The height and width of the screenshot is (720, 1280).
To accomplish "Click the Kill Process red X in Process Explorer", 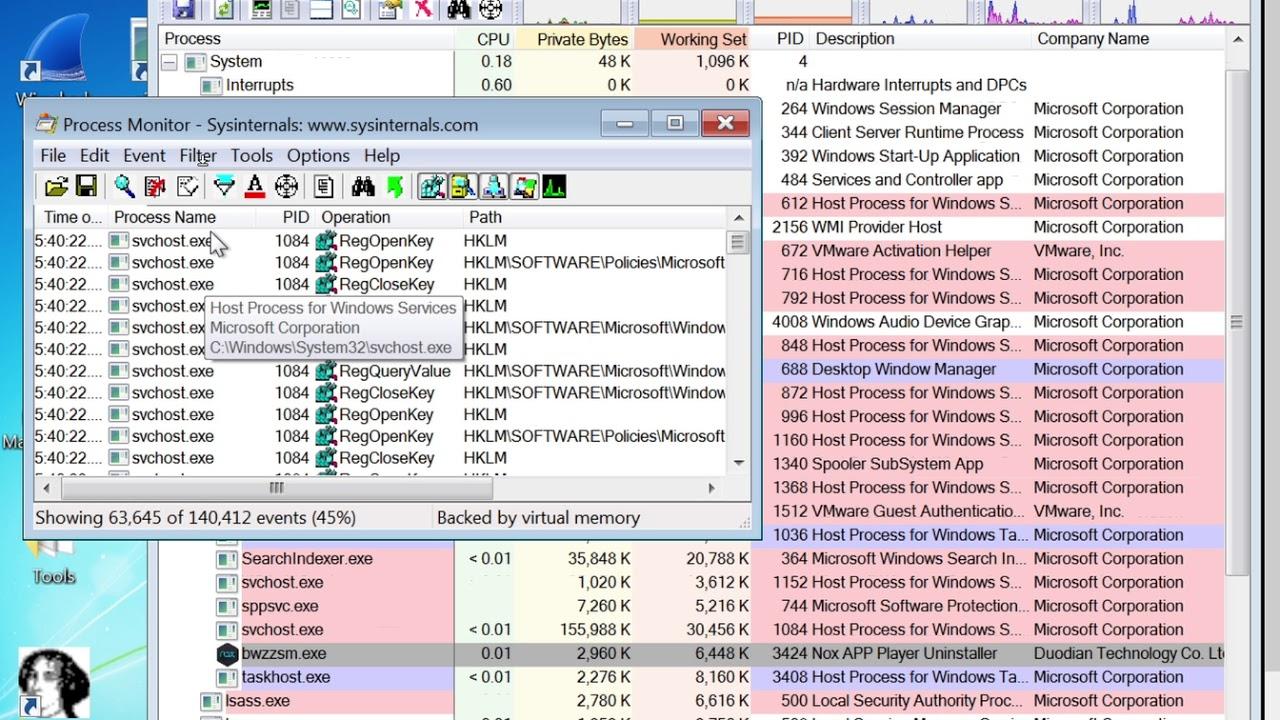I will point(423,10).
